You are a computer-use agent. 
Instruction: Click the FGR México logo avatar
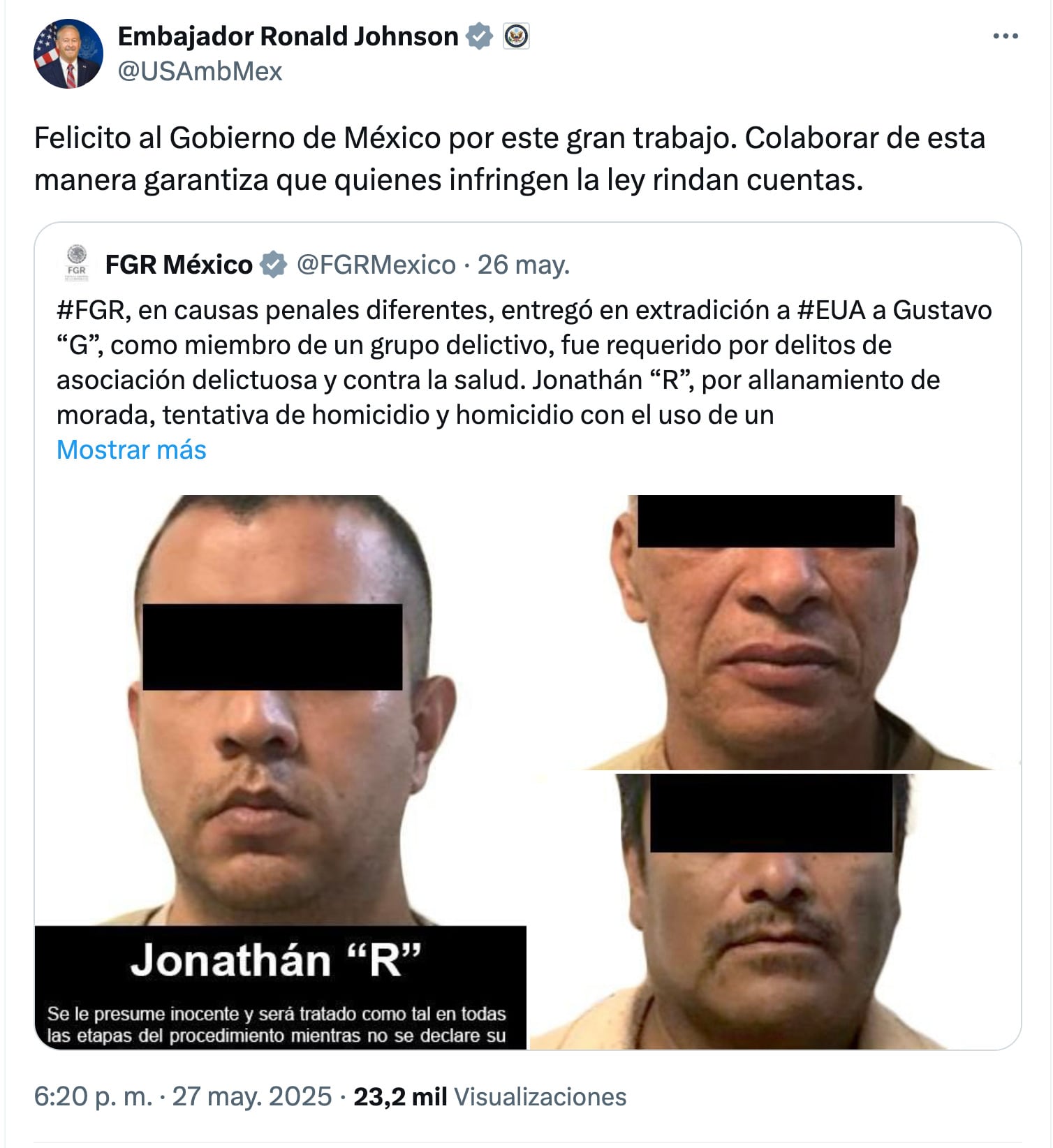coord(77,263)
